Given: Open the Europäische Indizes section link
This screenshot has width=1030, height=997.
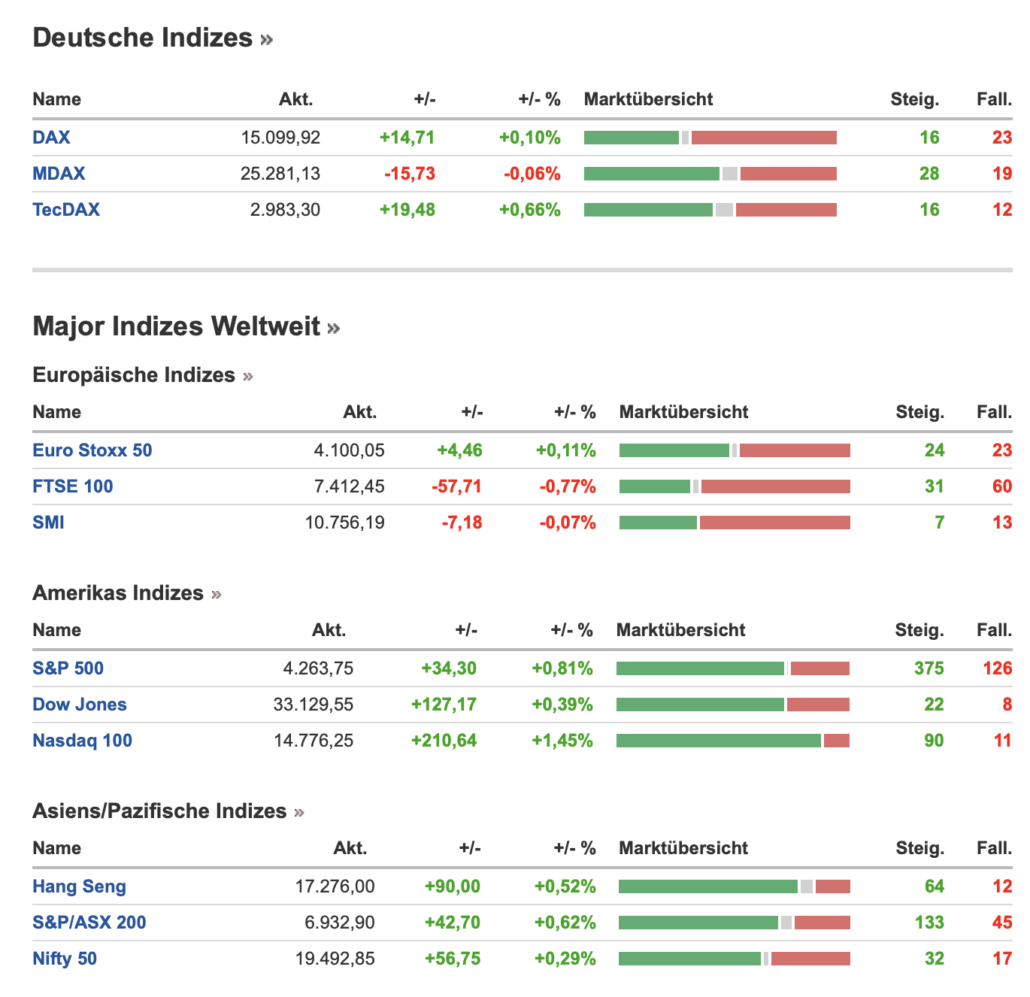Looking at the screenshot, I should 143,375.
